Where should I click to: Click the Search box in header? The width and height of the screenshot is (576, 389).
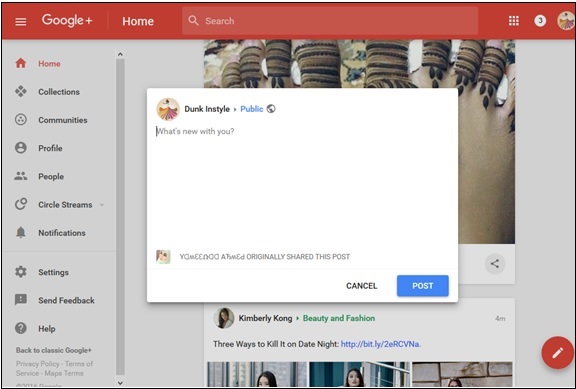[330, 21]
